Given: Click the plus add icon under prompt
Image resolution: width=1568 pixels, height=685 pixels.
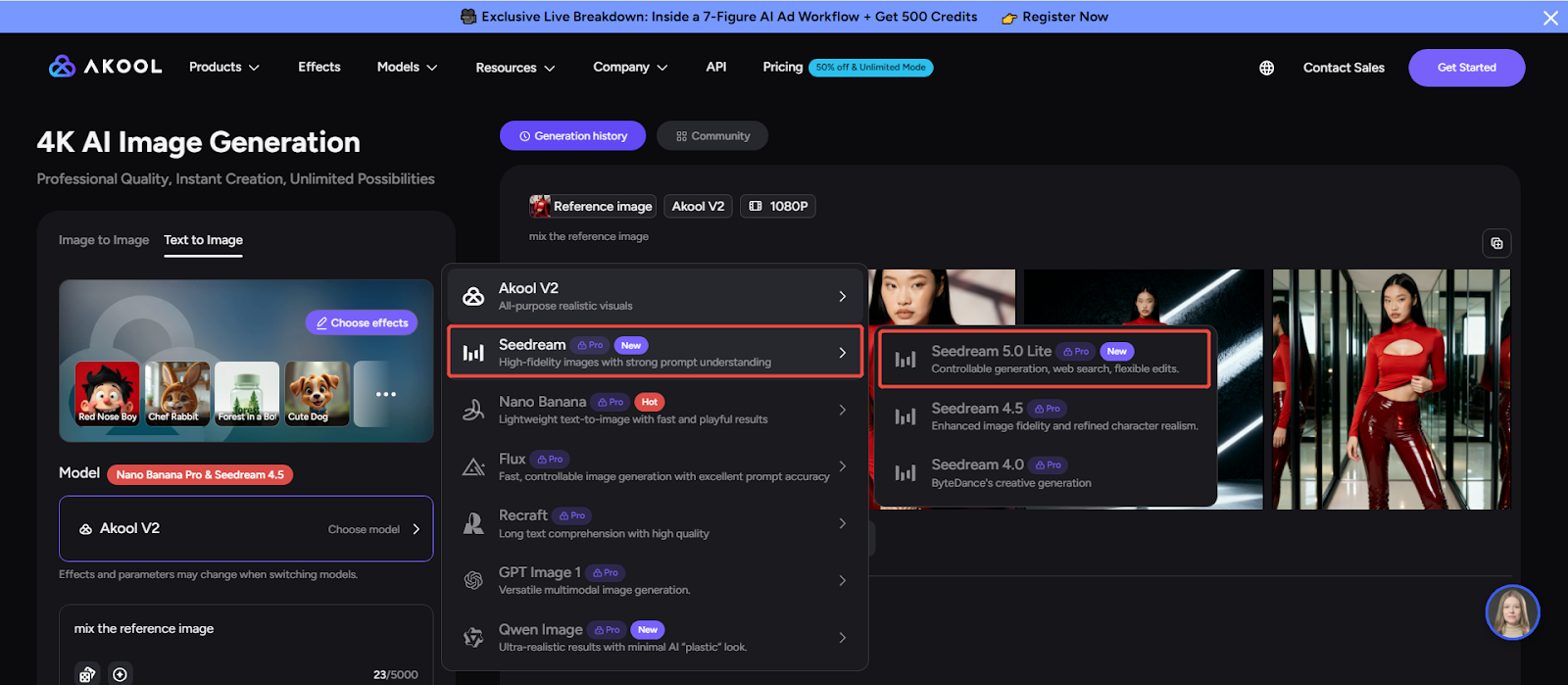Looking at the screenshot, I should coord(120,674).
